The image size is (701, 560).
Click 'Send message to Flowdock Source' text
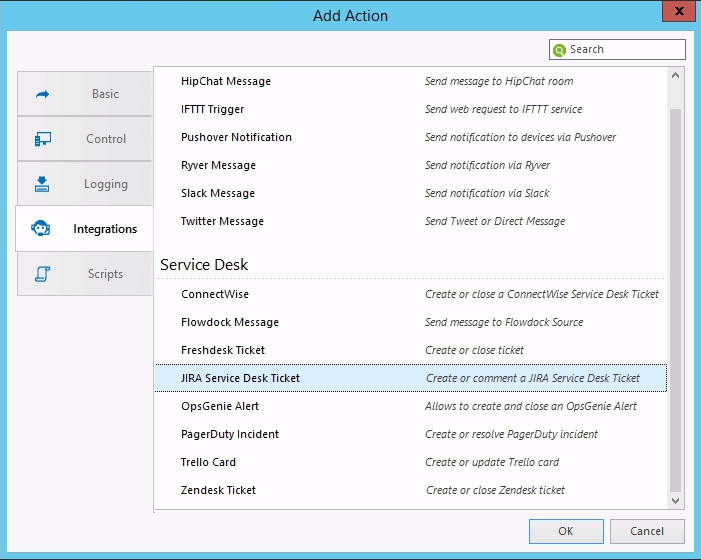[504, 322]
